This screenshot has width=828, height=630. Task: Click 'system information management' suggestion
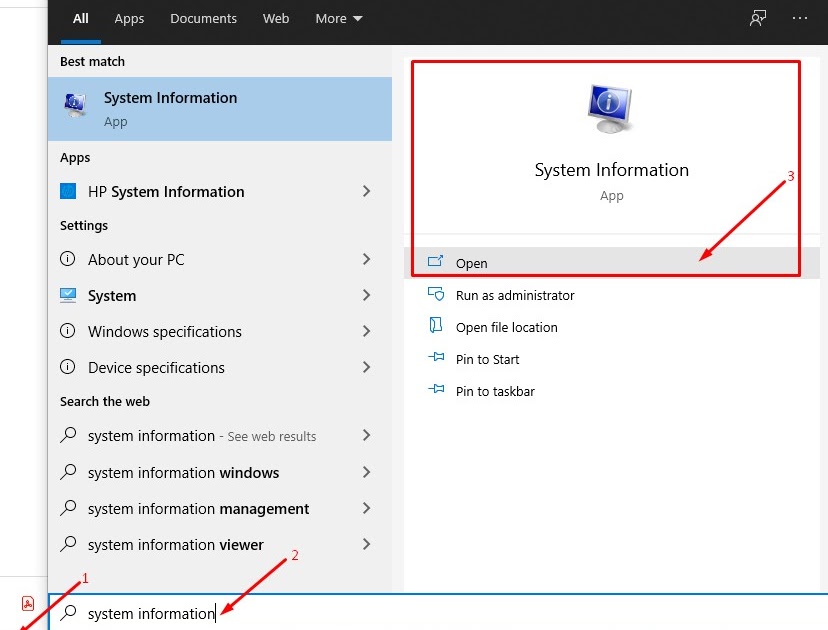pos(199,509)
